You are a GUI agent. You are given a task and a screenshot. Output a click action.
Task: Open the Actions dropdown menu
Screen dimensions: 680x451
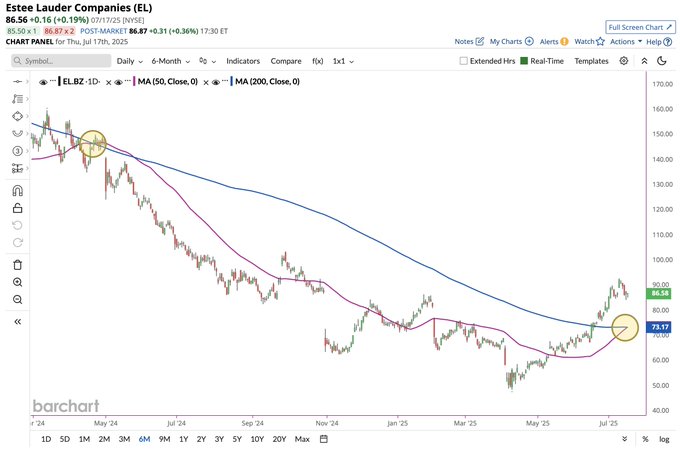[625, 42]
